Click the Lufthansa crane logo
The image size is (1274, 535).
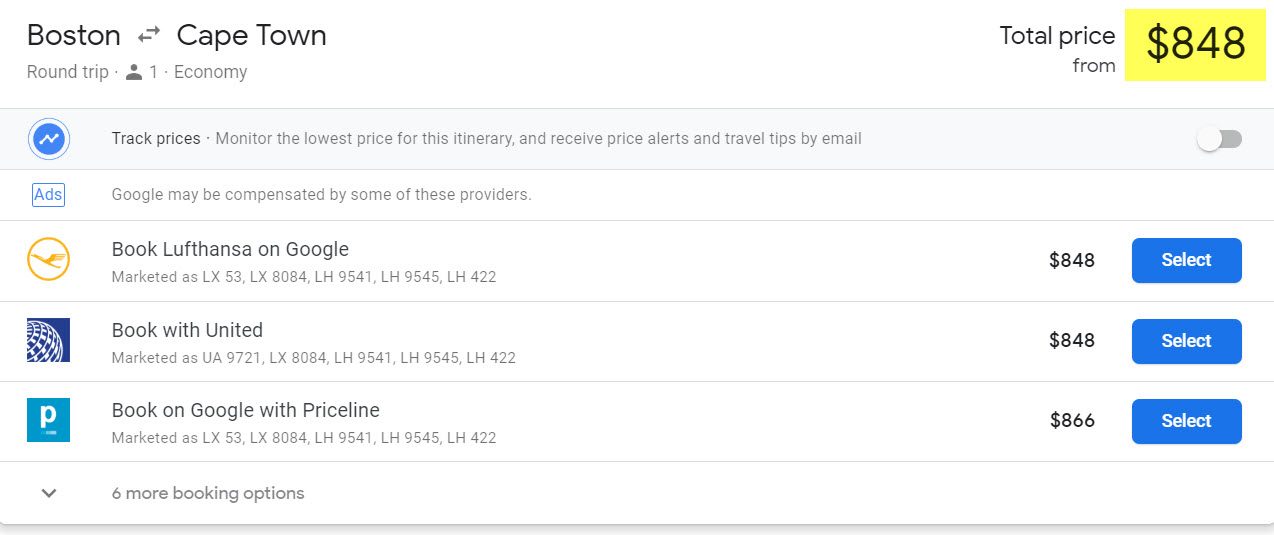click(x=48, y=261)
